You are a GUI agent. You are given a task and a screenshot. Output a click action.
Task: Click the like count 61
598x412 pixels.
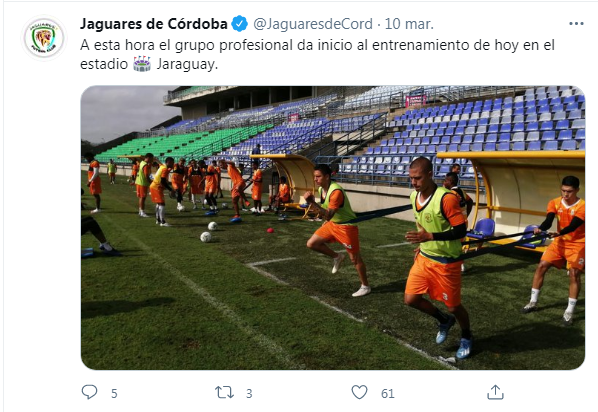pos(387,393)
